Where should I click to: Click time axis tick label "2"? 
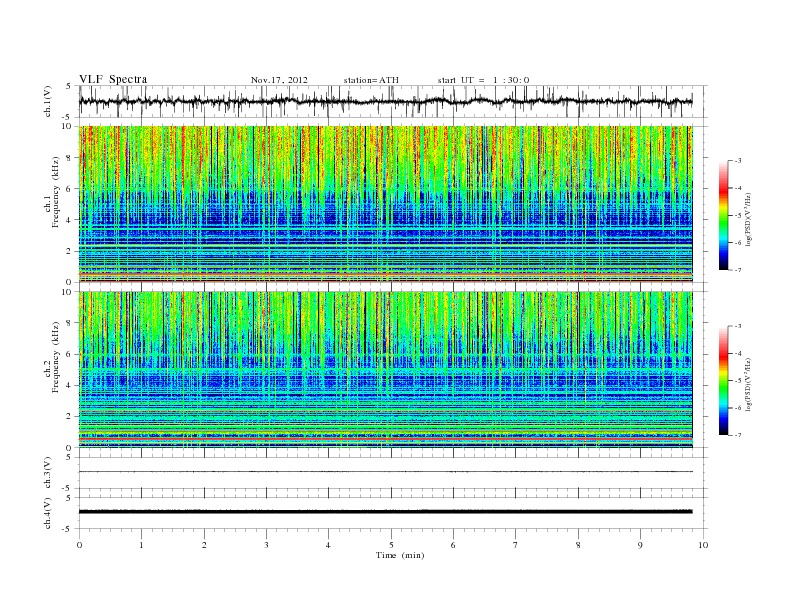[x=204, y=545]
